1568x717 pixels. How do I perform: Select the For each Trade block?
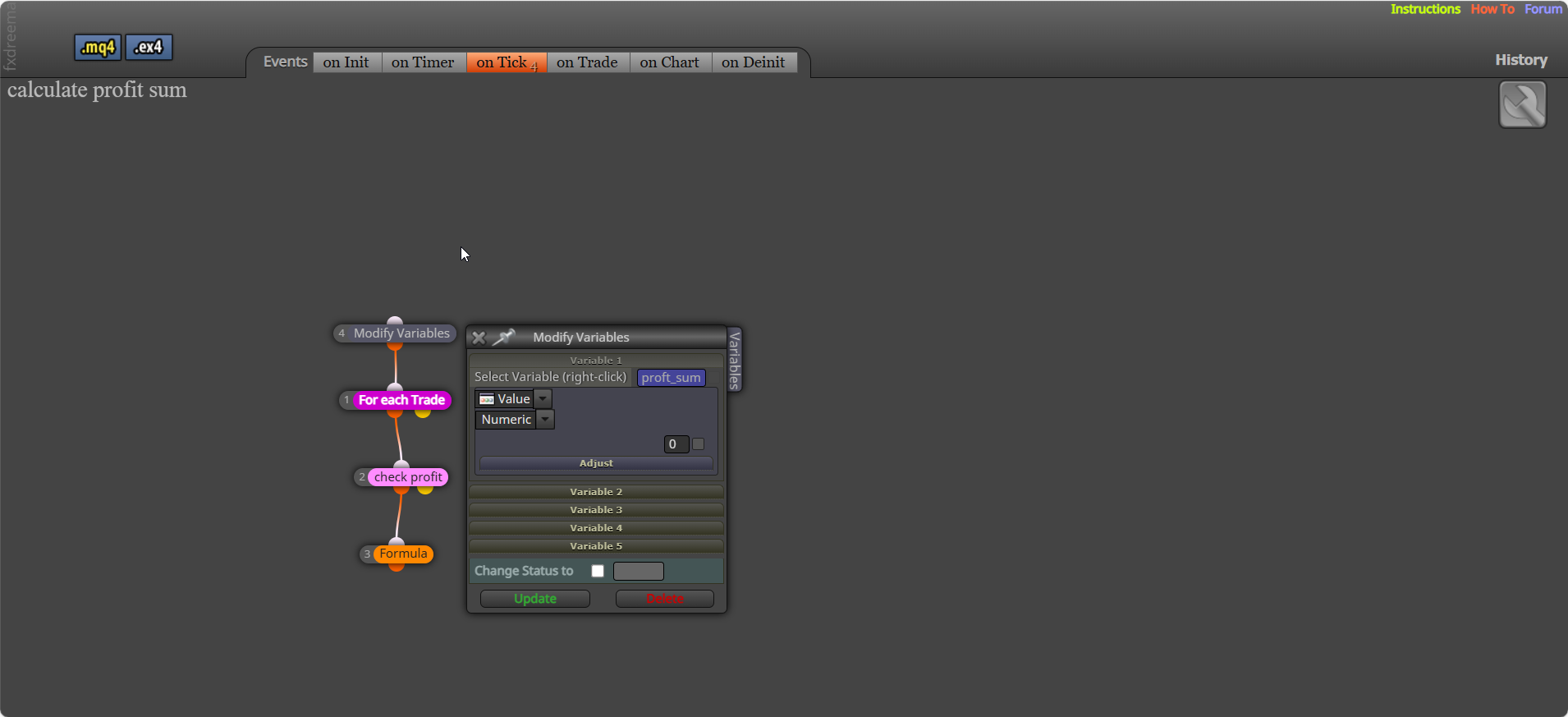click(401, 400)
